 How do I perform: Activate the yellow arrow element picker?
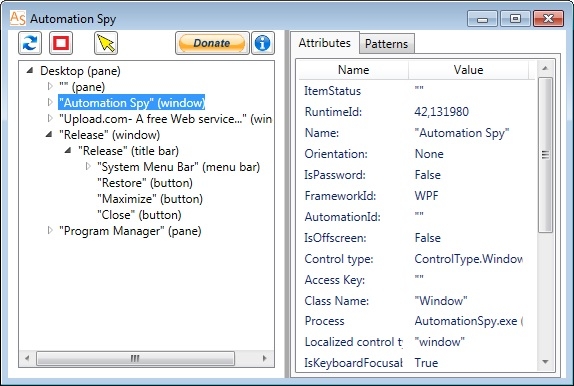point(106,43)
